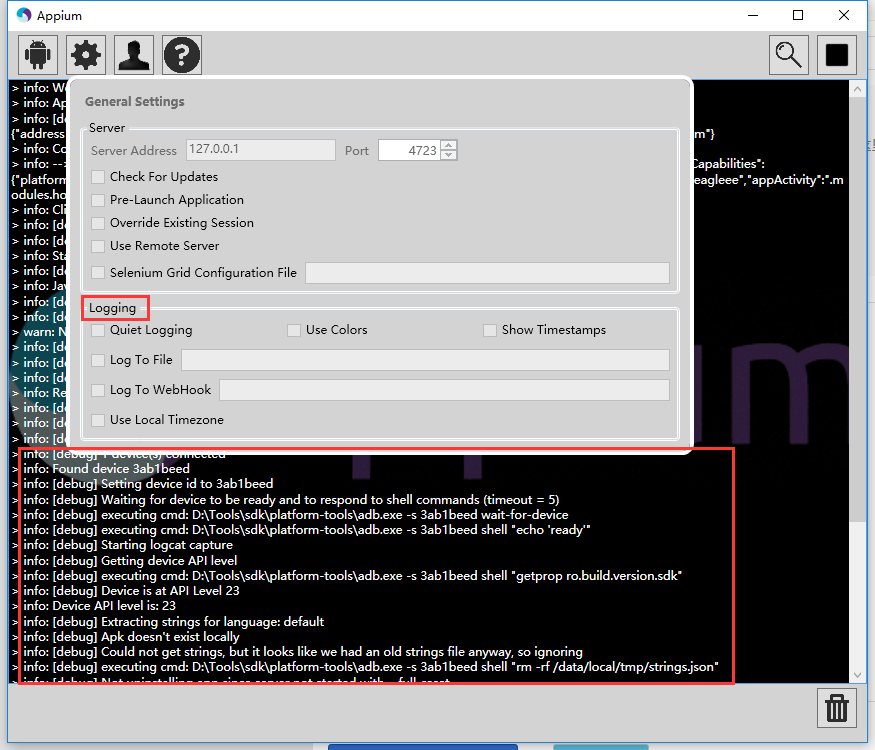This screenshot has width=875, height=750.
Task: Click the log line 'info: Found device 3ab1beed'
Action: (107, 469)
